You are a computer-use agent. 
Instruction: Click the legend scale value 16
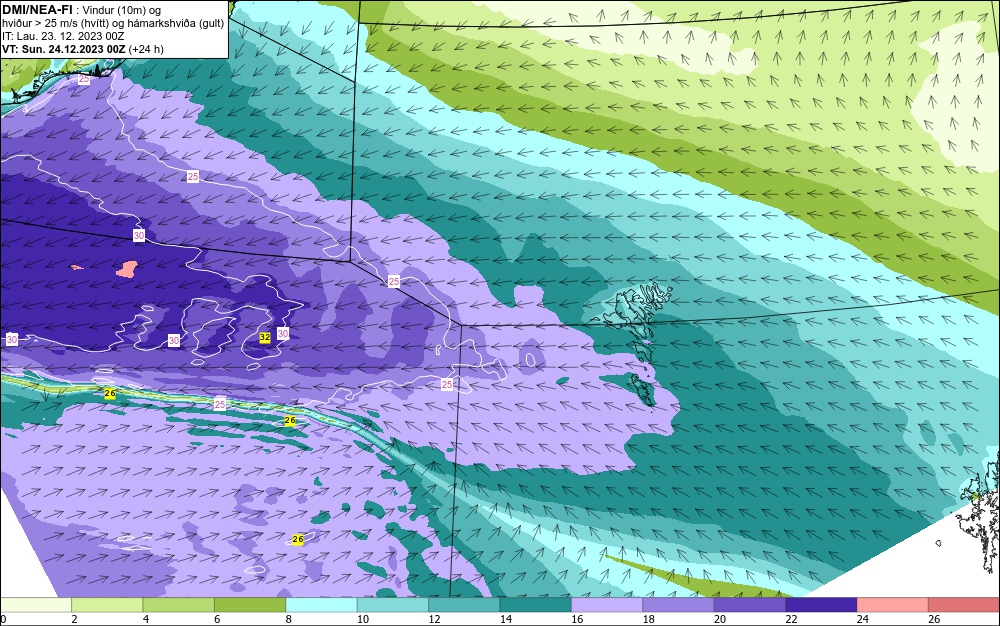click(x=577, y=619)
